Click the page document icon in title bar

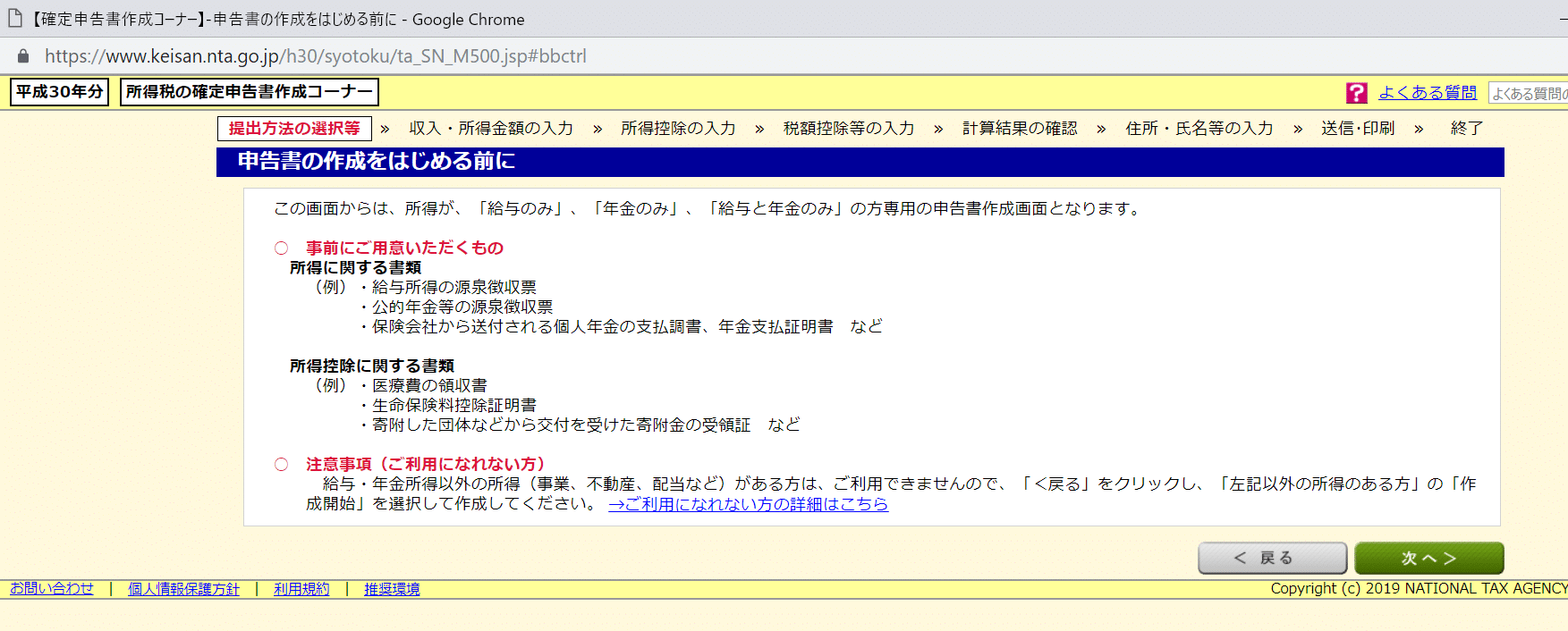coord(15,18)
